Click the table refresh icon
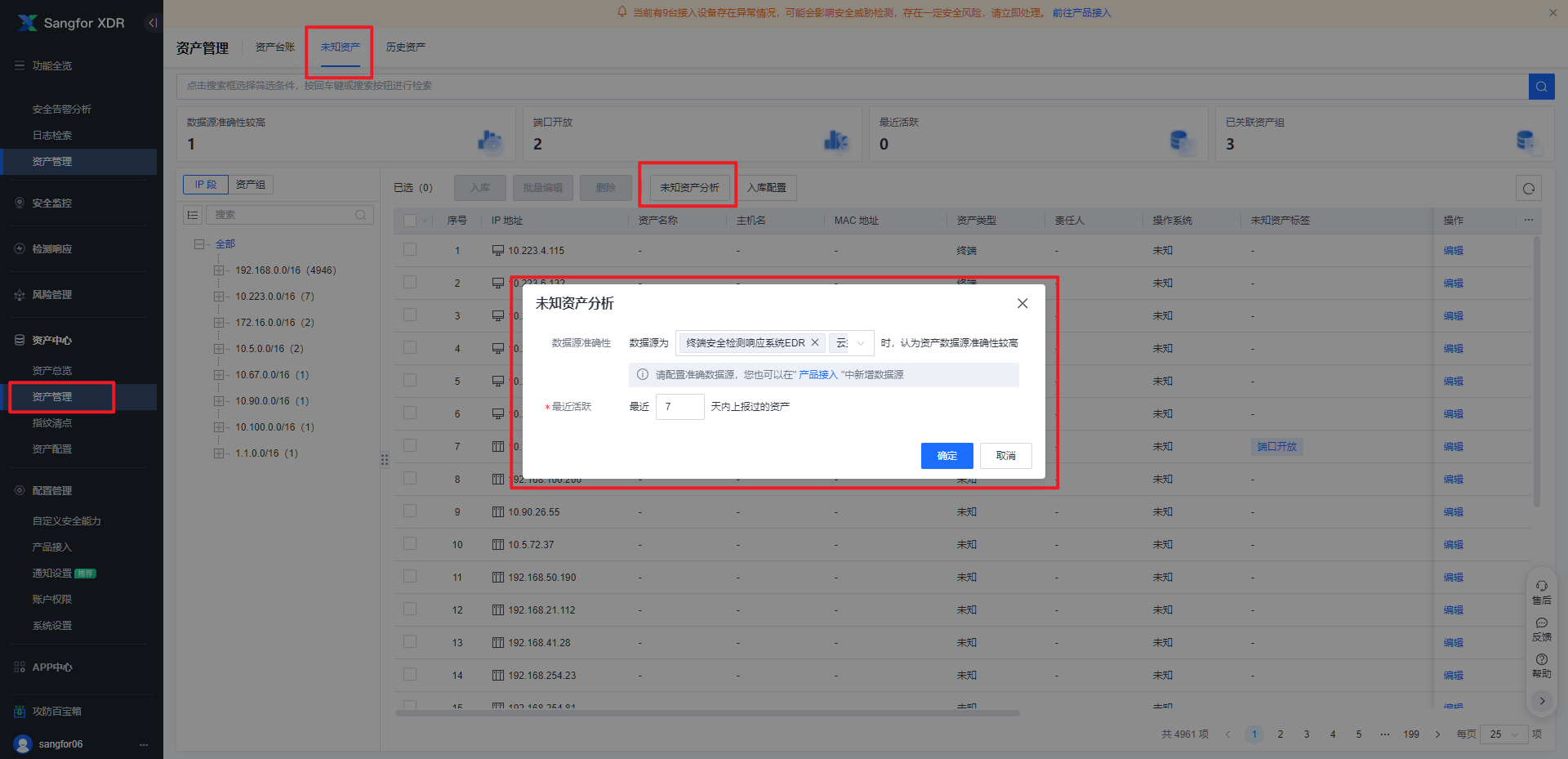 pyautogui.click(x=1528, y=188)
